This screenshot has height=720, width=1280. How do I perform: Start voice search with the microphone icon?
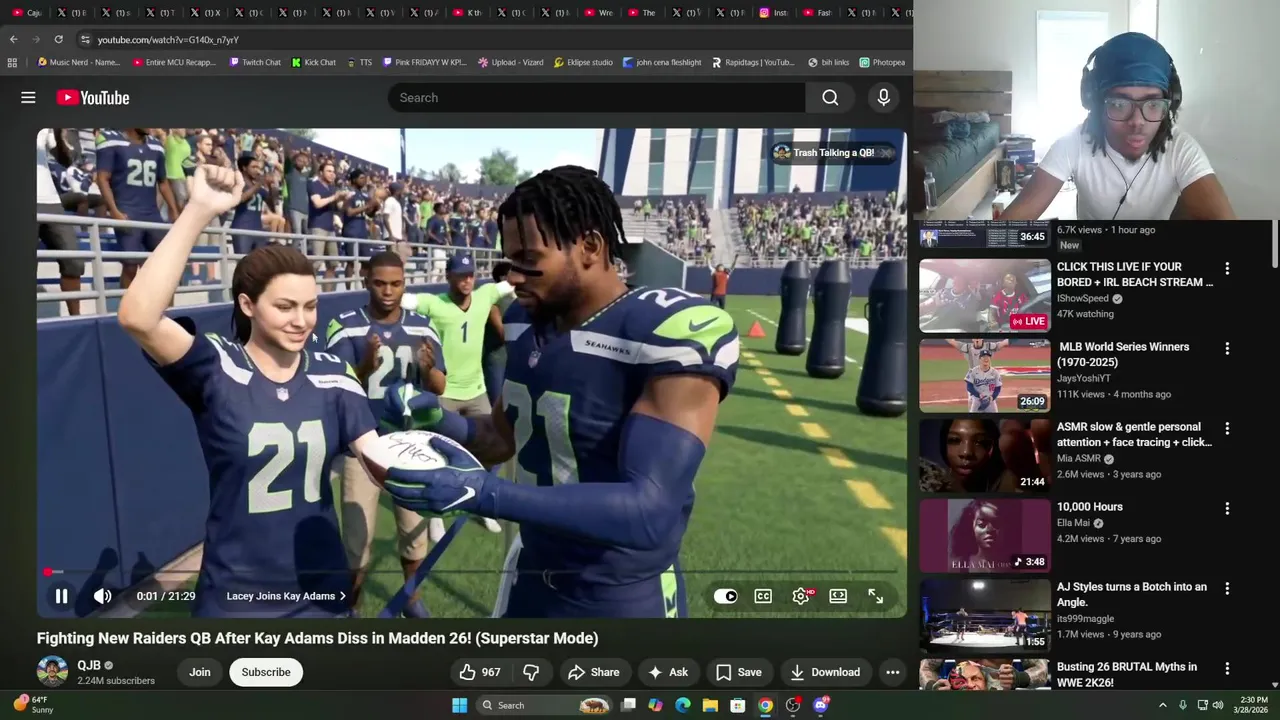coord(883,97)
